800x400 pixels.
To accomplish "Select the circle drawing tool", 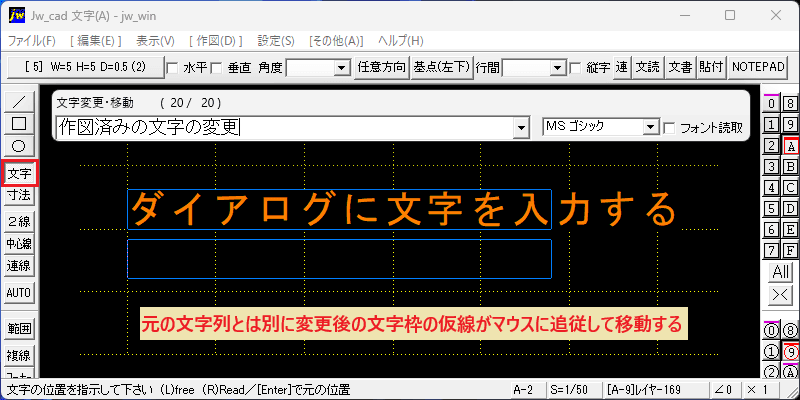I will (x=19, y=146).
